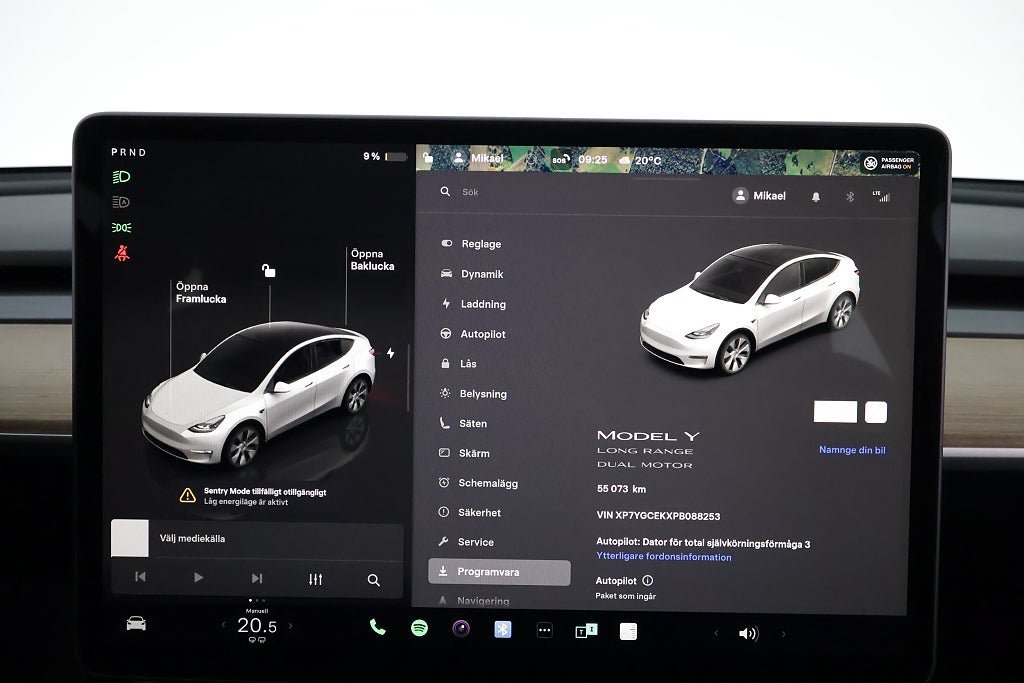Open notifications bell icon
The width and height of the screenshot is (1024, 683).
click(x=816, y=197)
